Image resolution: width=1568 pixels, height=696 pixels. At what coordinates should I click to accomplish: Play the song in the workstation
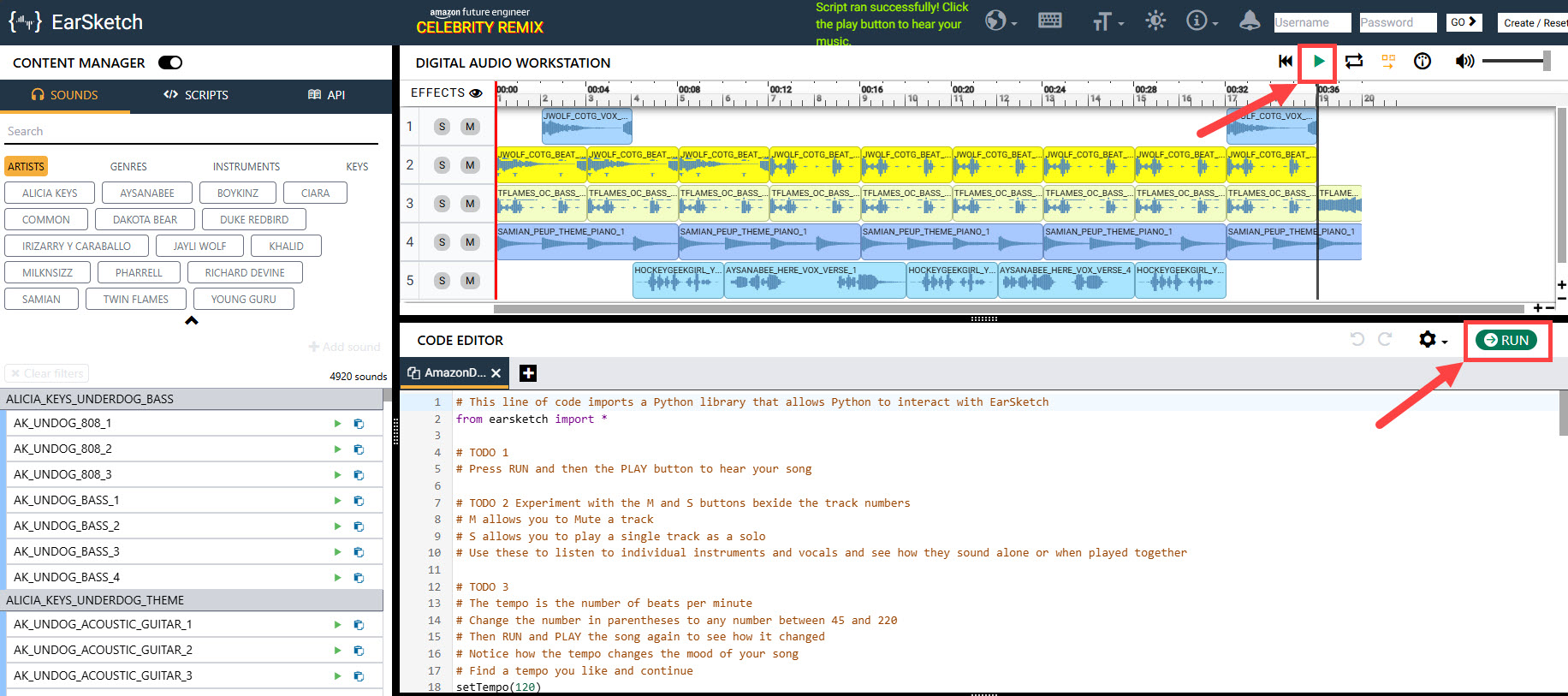coord(1318,62)
